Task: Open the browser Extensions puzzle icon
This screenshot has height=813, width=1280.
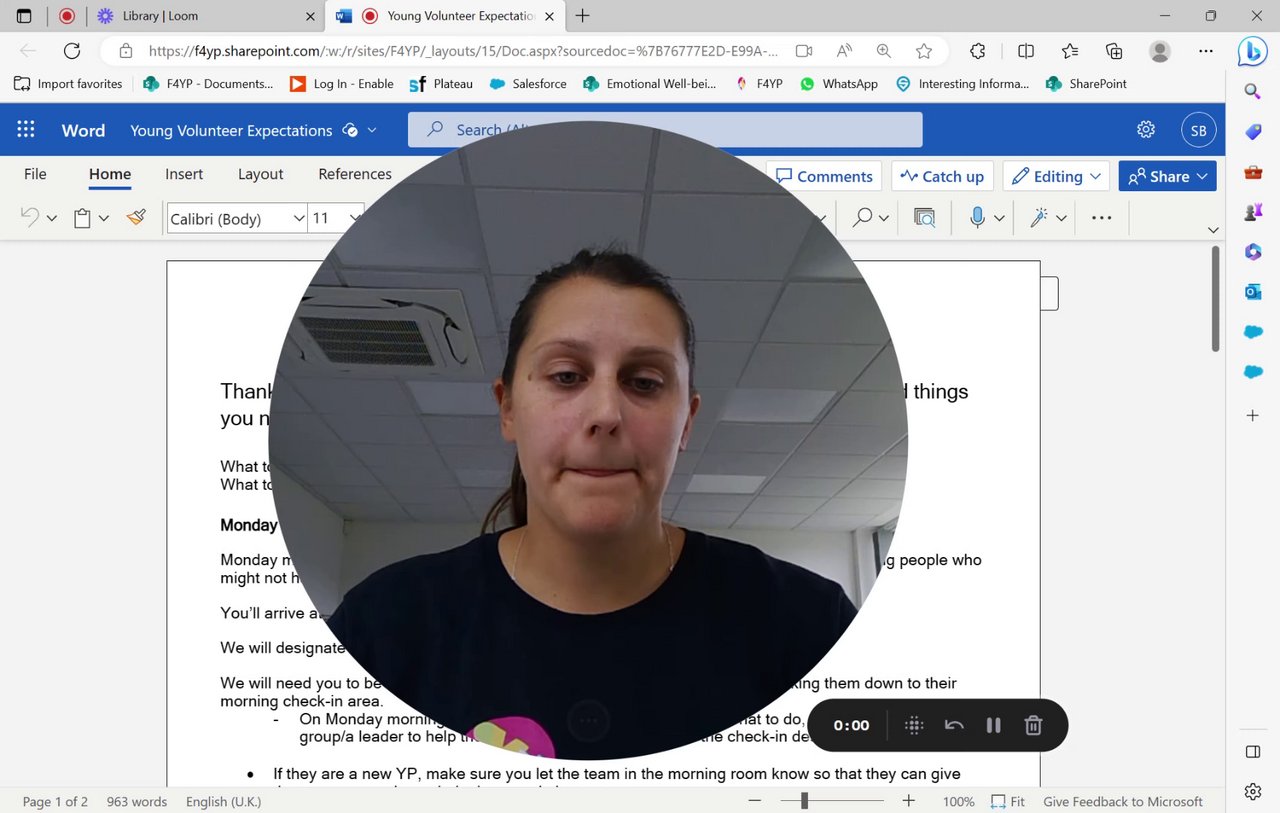Action: (978, 51)
